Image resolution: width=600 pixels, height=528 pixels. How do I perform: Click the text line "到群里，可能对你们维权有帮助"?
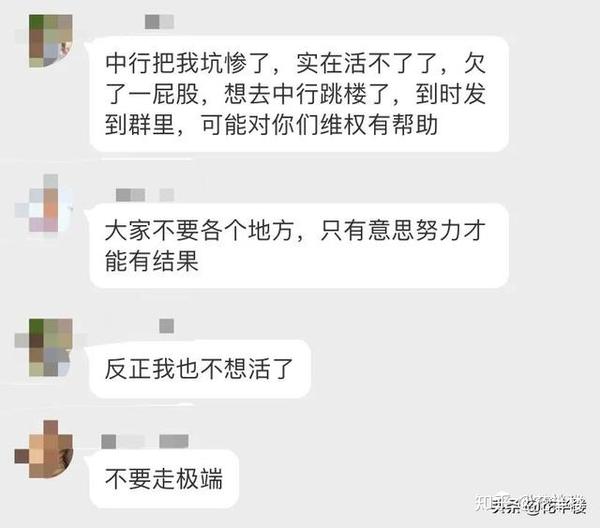271,125
